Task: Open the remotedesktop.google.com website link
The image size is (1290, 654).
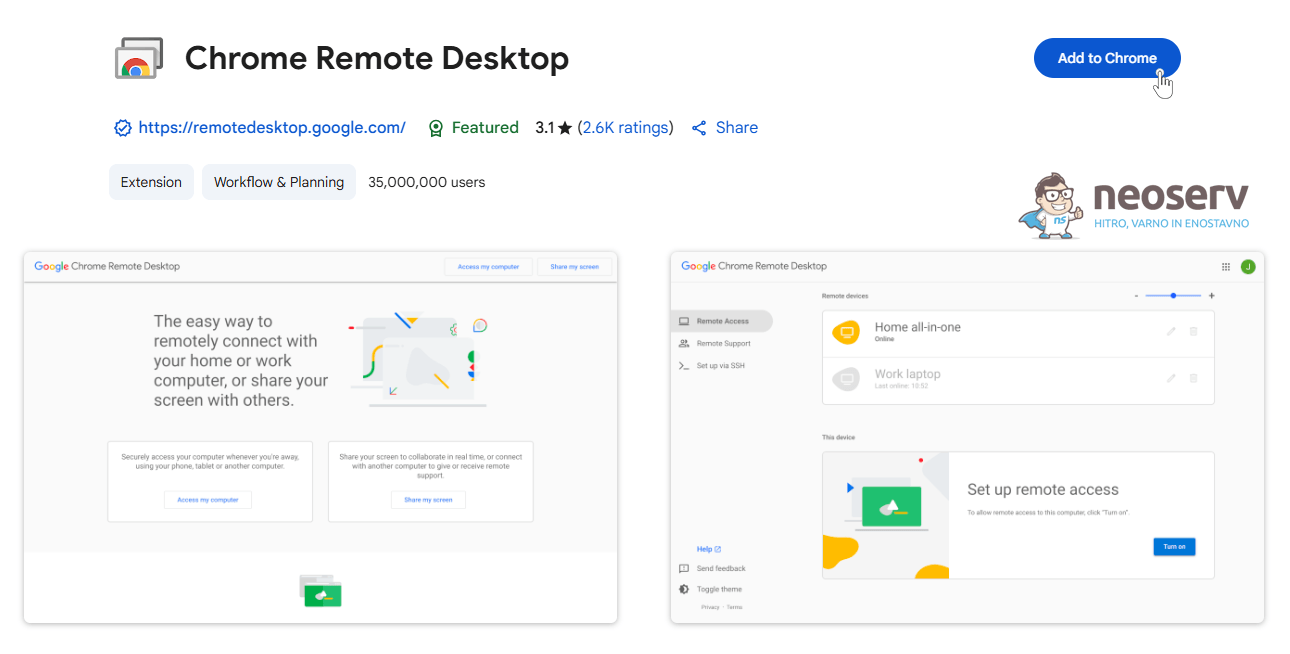Action: pos(272,127)
